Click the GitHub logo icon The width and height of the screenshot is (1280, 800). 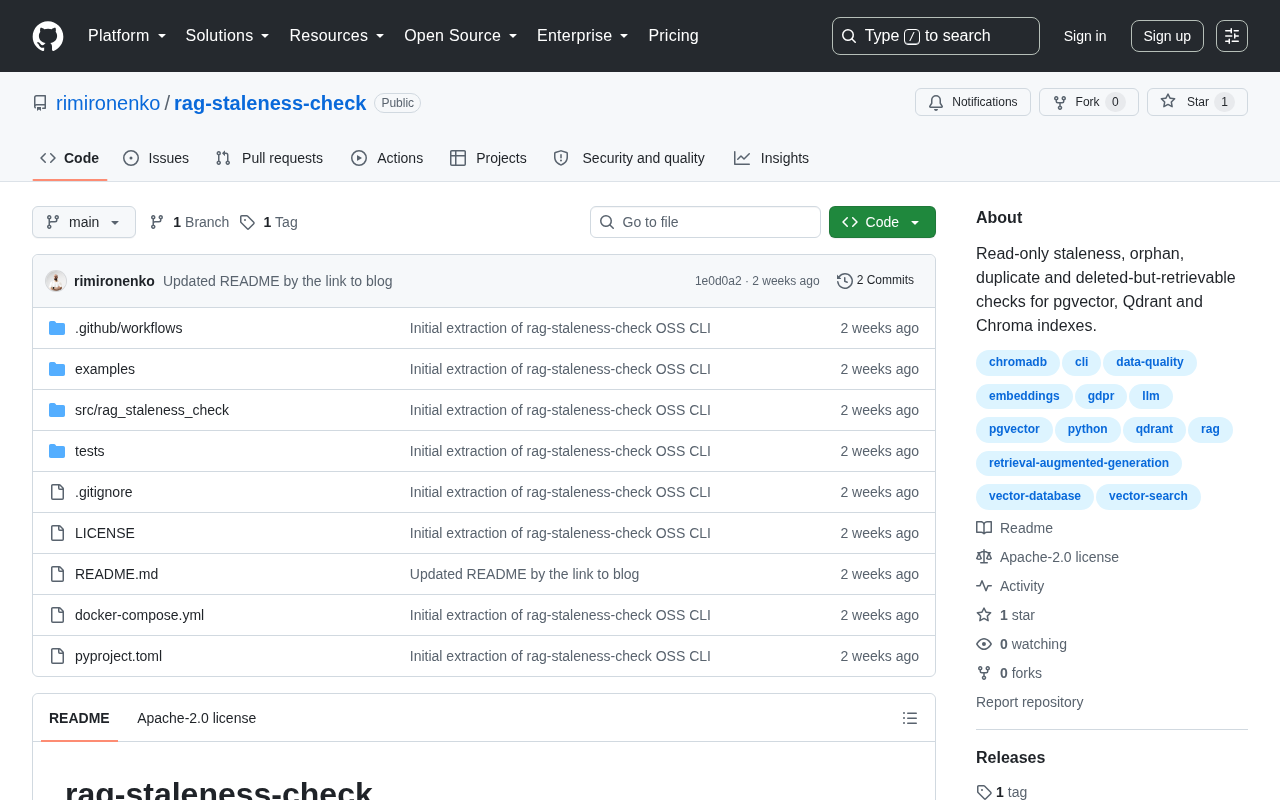(x=48, y=36)
